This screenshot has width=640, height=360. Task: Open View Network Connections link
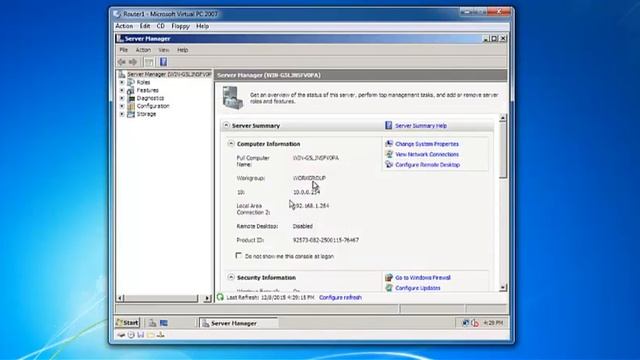point(427,154)
